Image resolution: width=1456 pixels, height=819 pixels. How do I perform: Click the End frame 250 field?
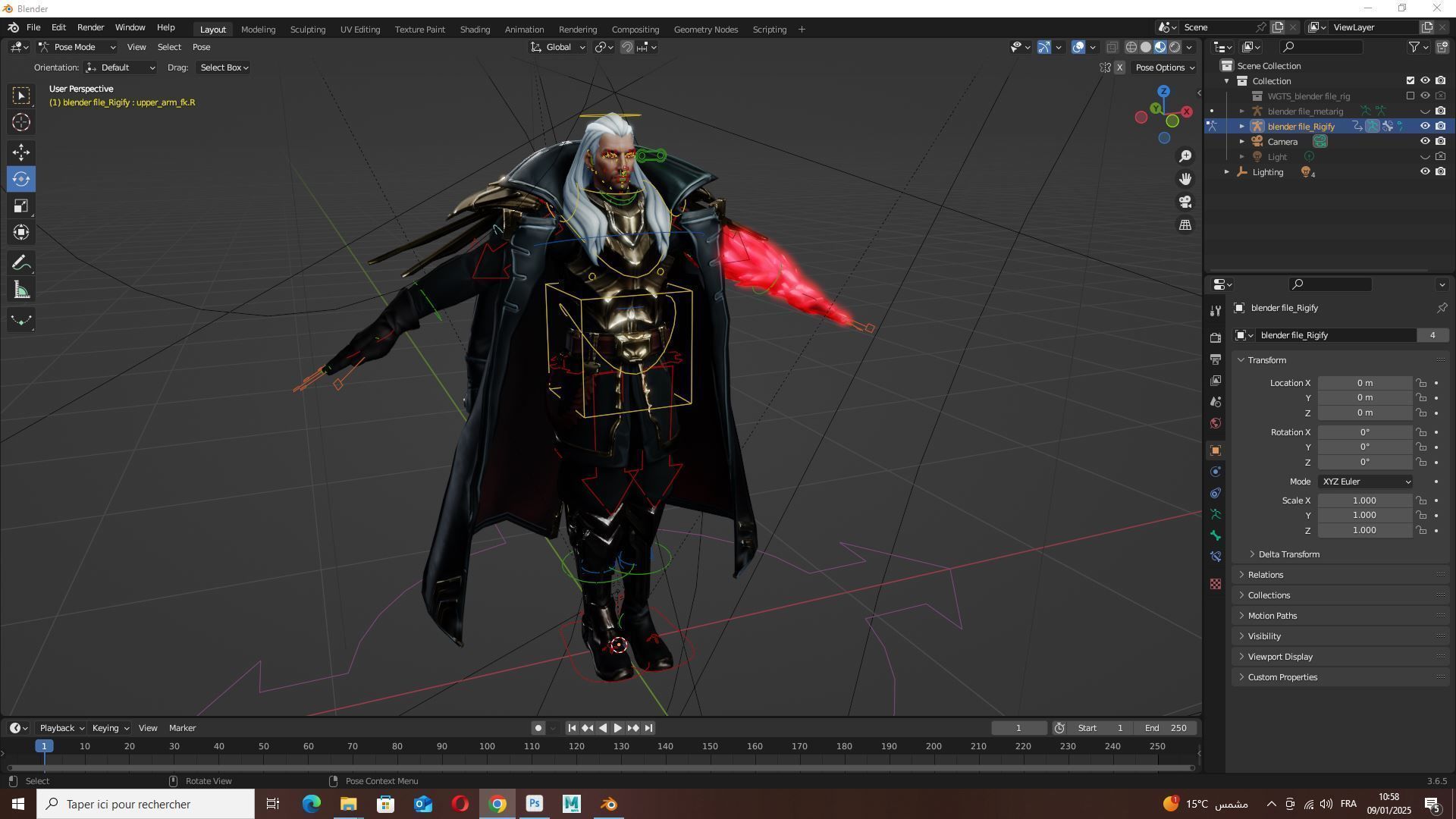pyautogui.click(x=1166, y=728)
